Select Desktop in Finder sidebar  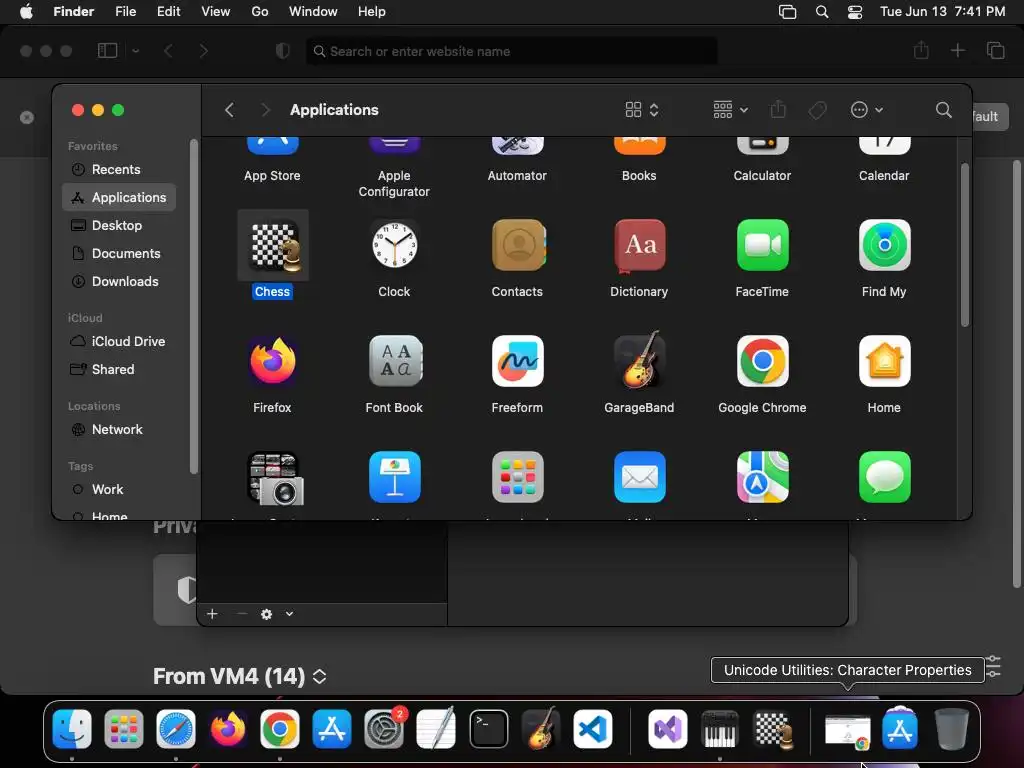point(119,225)
